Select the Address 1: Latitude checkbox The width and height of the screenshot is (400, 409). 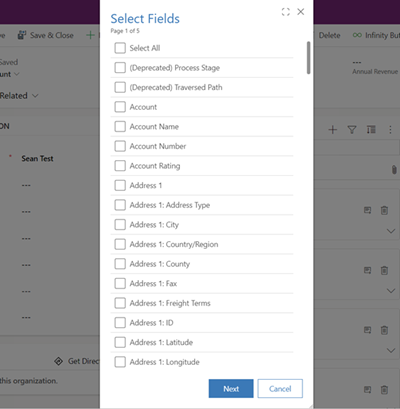coord(120,342)
